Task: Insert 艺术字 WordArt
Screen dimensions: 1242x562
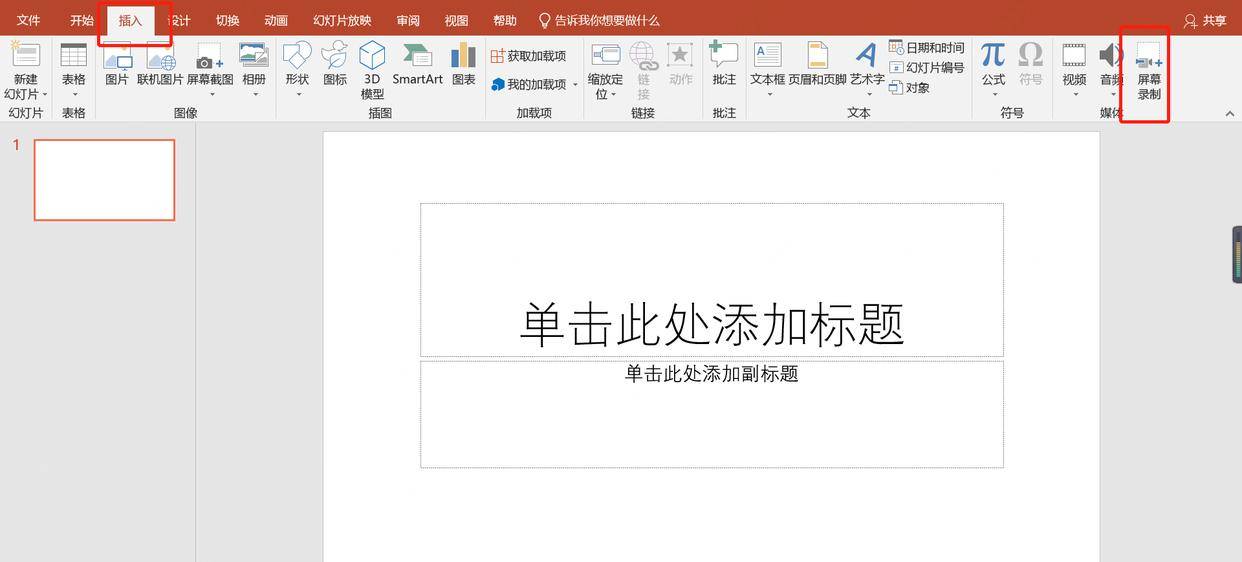Action: (866, 62)
